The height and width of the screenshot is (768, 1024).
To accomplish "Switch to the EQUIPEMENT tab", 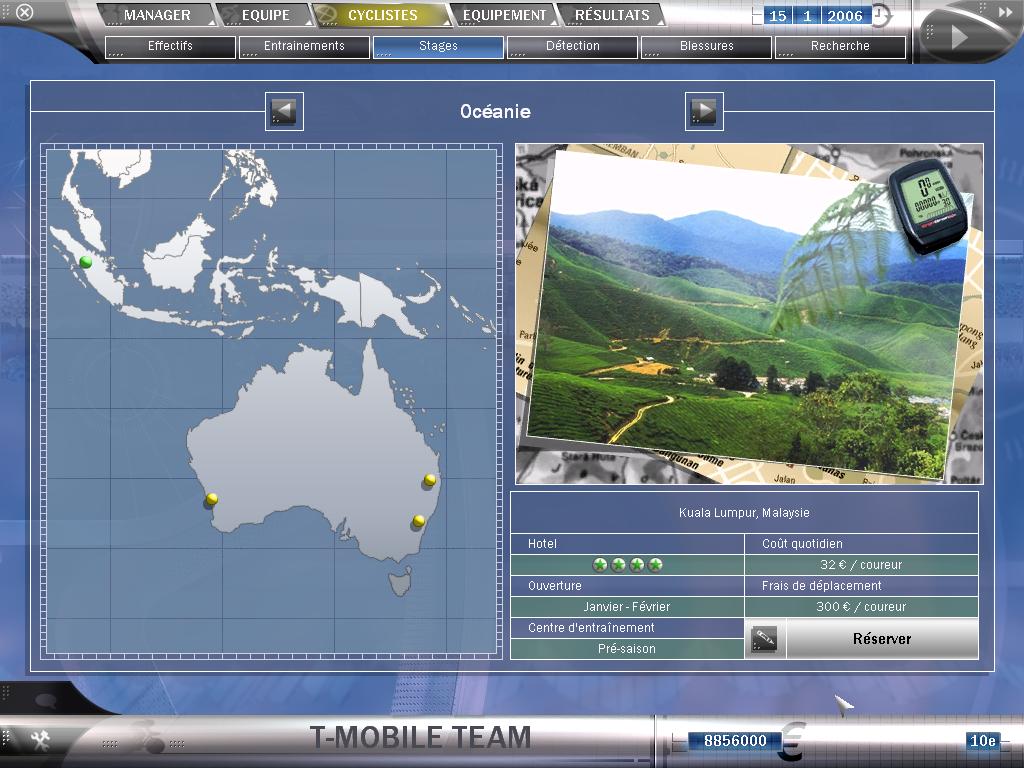I will [x=503, y=15].
